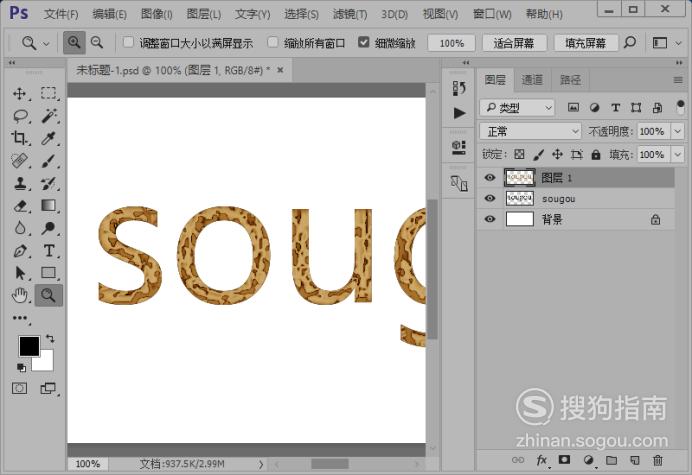Screen dimensions: 692x475
Task: Choose Zoom In mode in options bar
Action: click(x=74, y=43)
